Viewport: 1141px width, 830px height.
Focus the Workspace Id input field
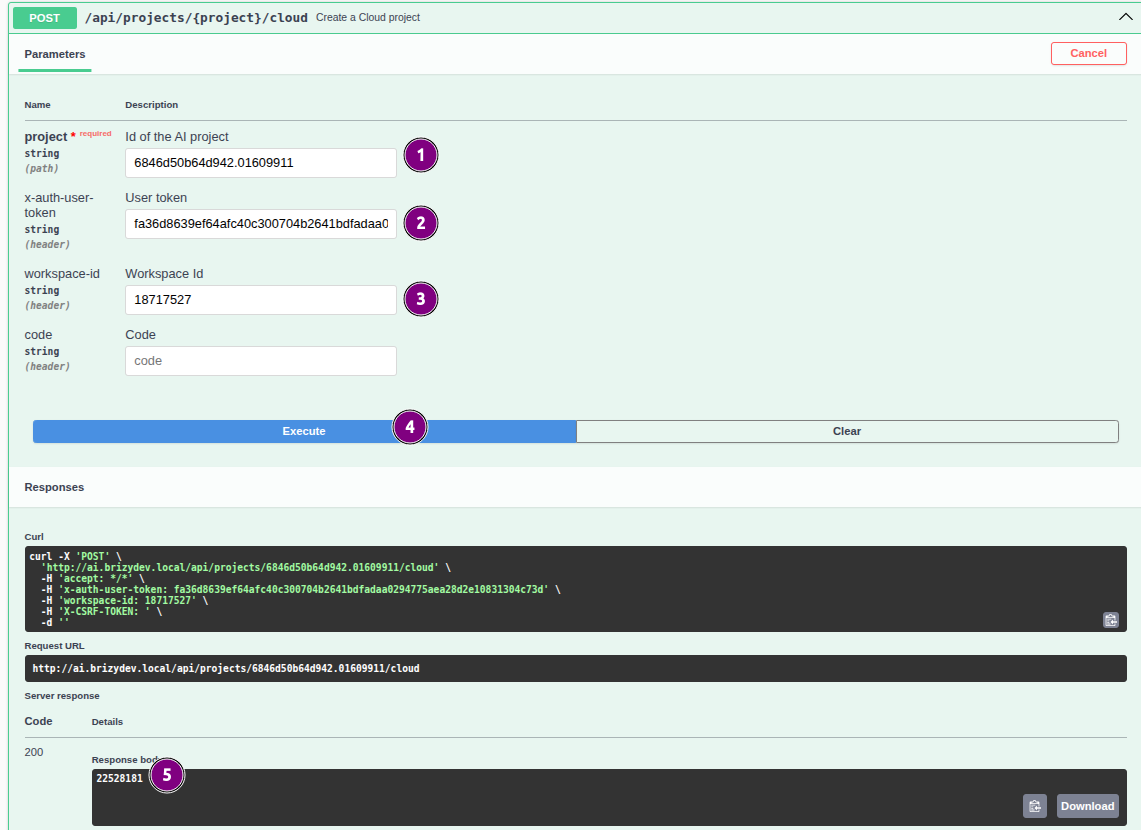[261, 300]
